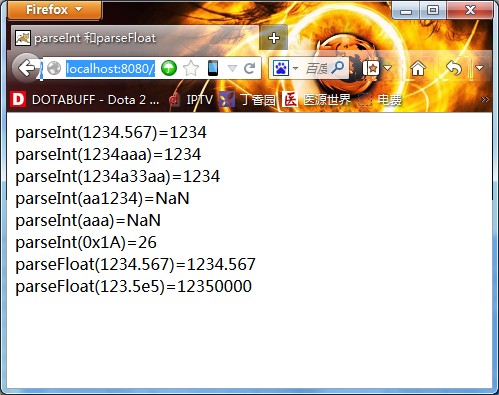The image size is (499, 395).
Task: Open the search engine selector arrow
Action: tap(295, 69)
